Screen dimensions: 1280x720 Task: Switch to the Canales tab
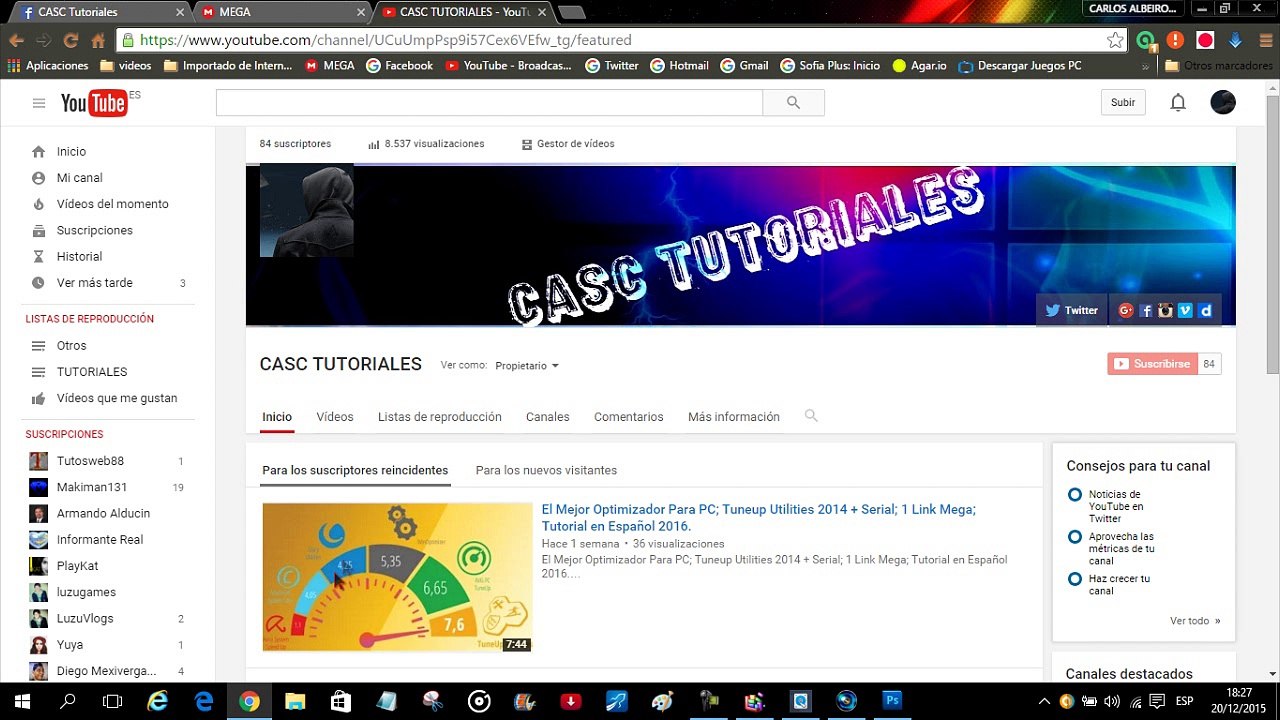pyautogui.click(x=548, y=417)
